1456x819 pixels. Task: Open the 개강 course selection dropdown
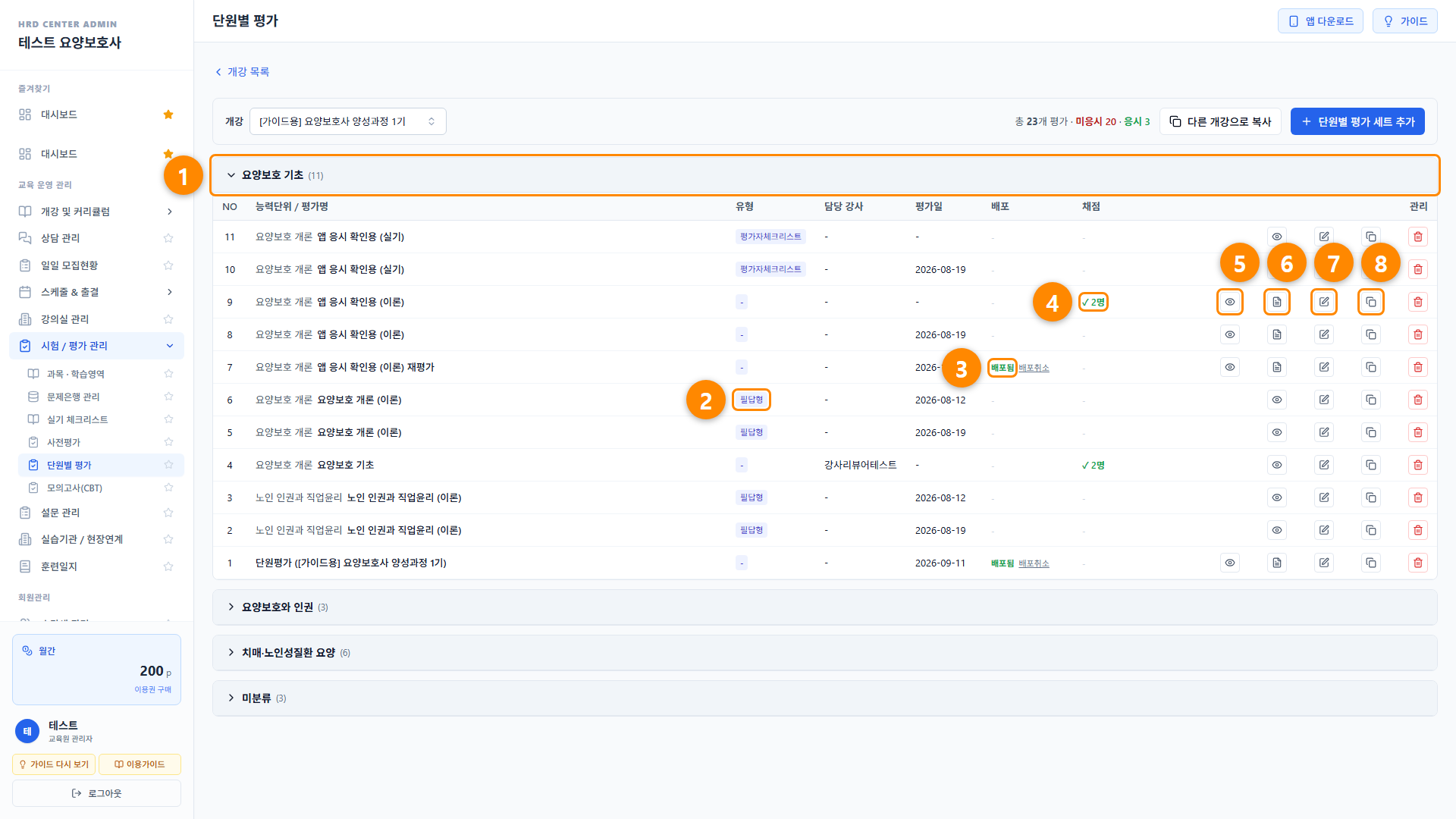click(347, 121)
